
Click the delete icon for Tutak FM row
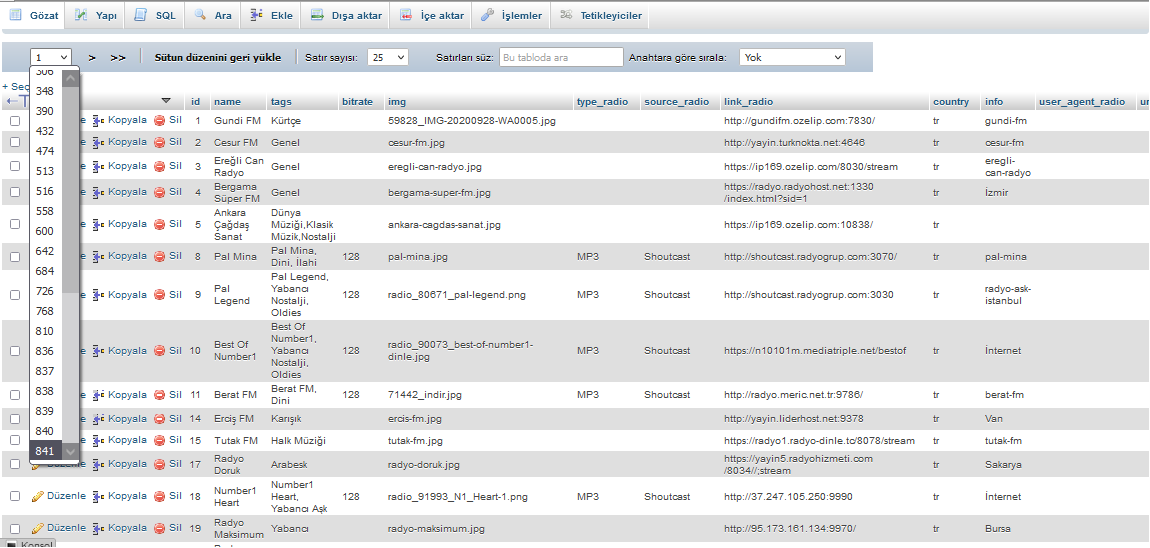coord(159,440)
